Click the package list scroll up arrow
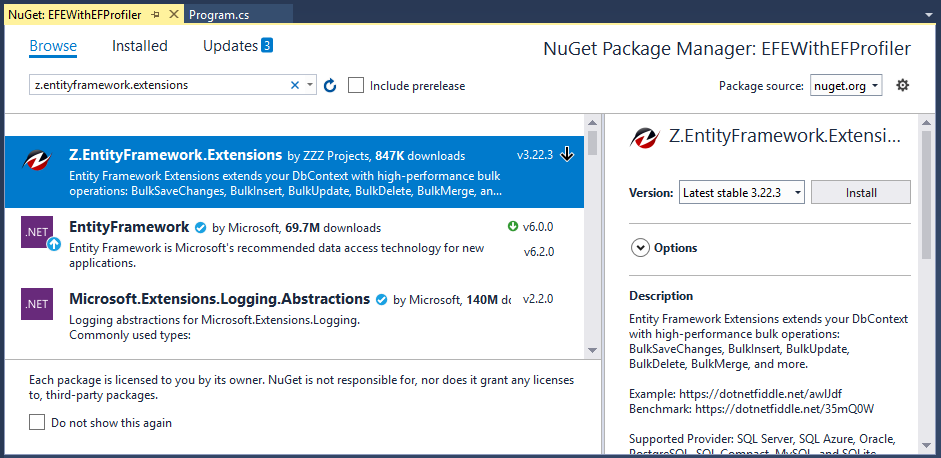 592,122
